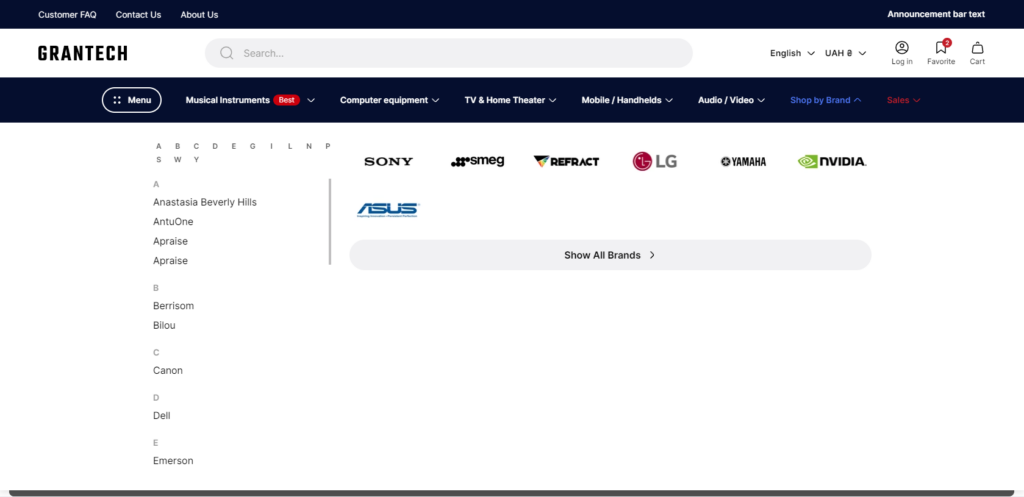Expand Audio / Video menu
1024x497 pixels.
coord(731,100)
